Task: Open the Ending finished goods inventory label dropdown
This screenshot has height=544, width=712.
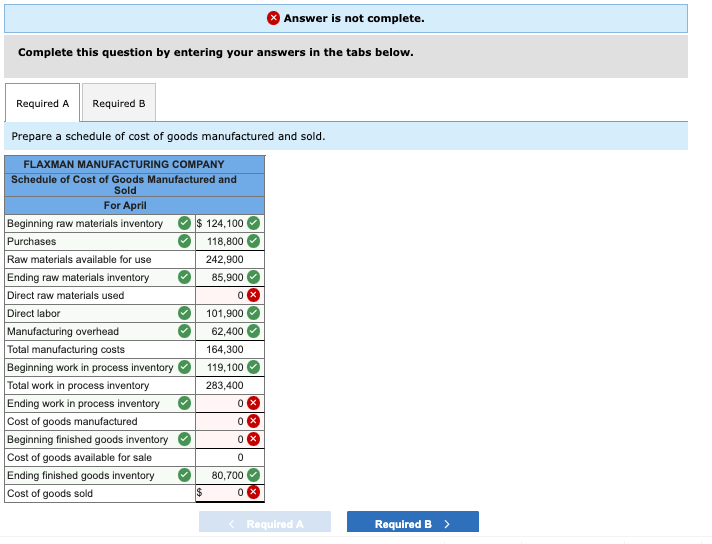Action: point(100,475)
